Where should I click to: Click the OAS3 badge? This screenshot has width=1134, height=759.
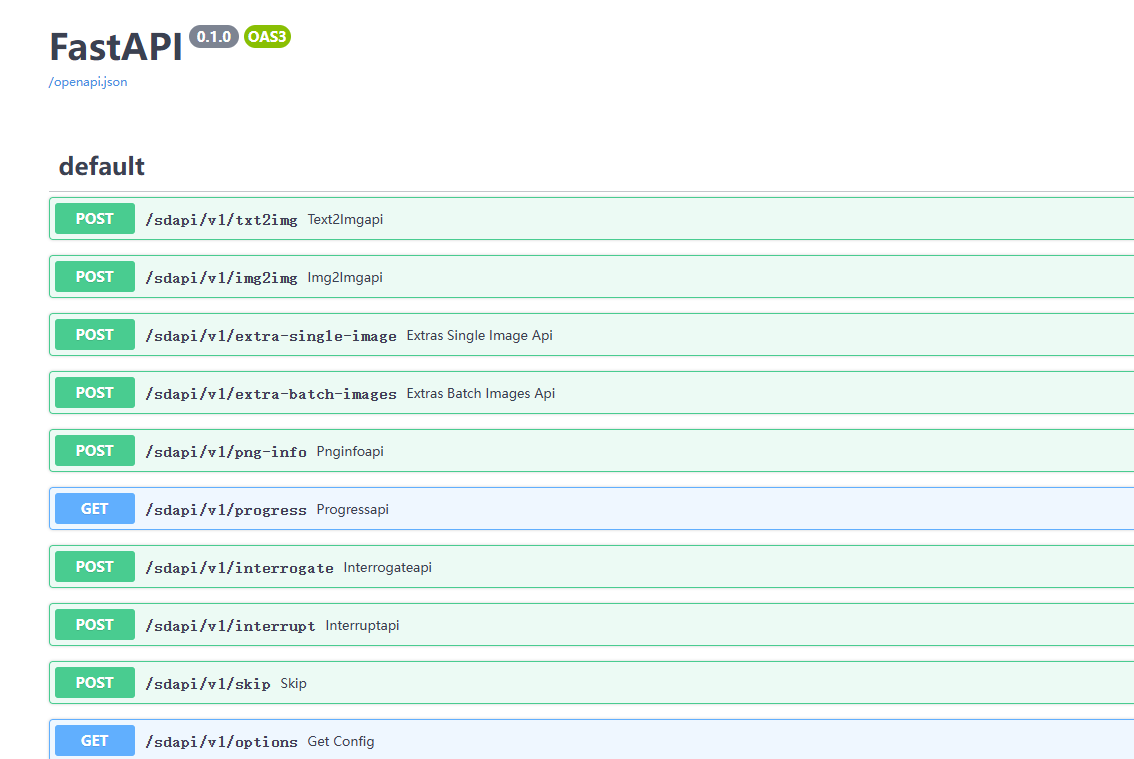tap(268, 36)
